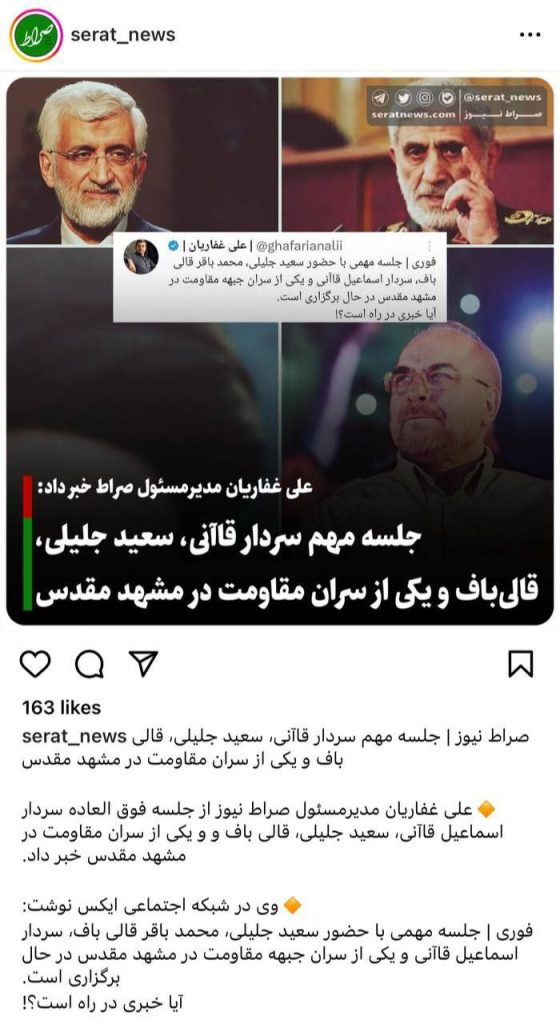Tap embedded tweet avatar of Ali Ghafarian
560x1024 pixels.
coord(141,256)
